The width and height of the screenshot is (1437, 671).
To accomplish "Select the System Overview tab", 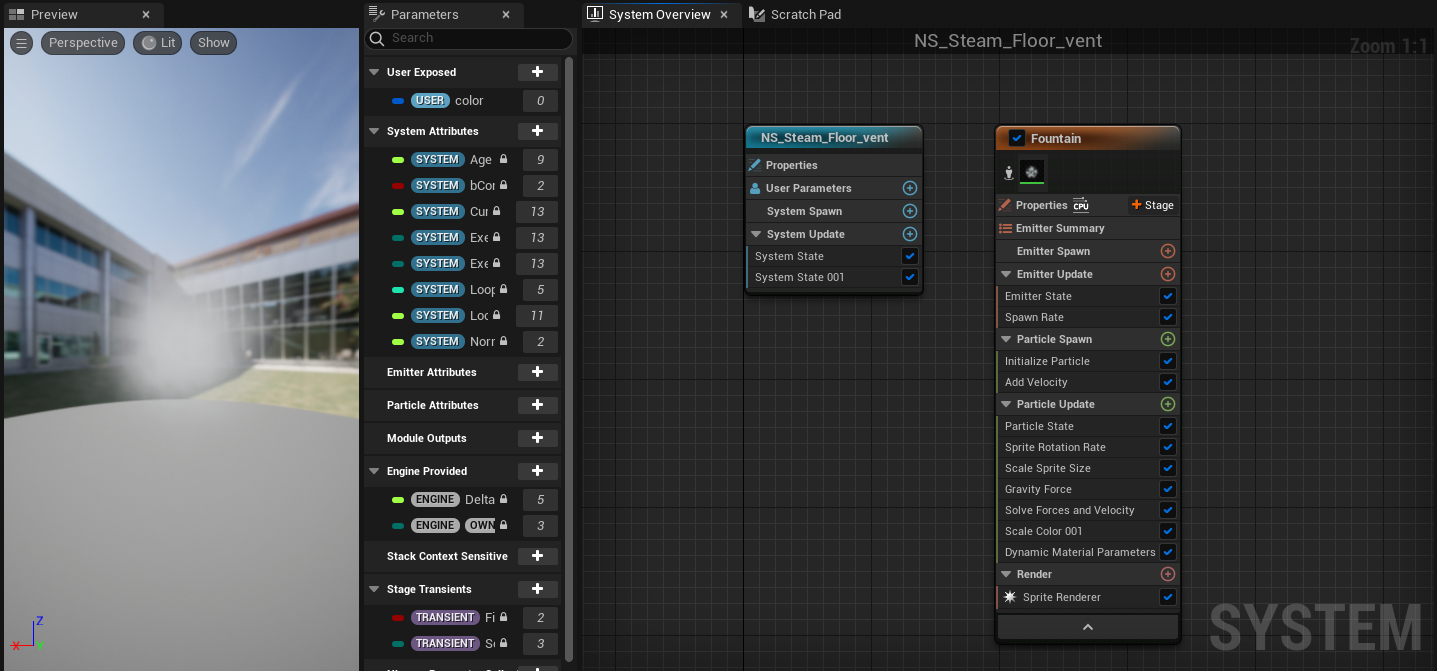I will [659, 14].
